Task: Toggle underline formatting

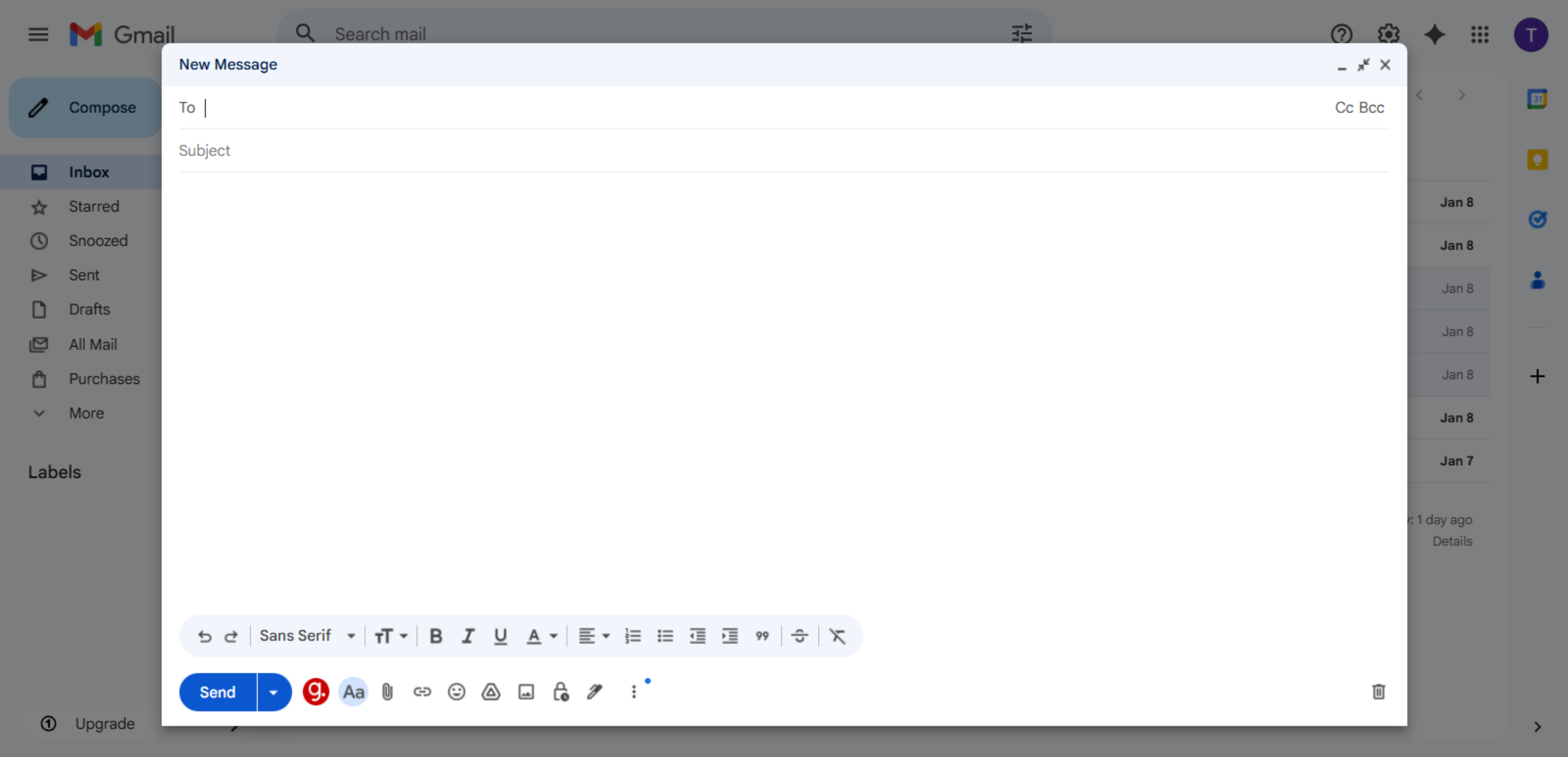Action: click(x=500, y=636)
